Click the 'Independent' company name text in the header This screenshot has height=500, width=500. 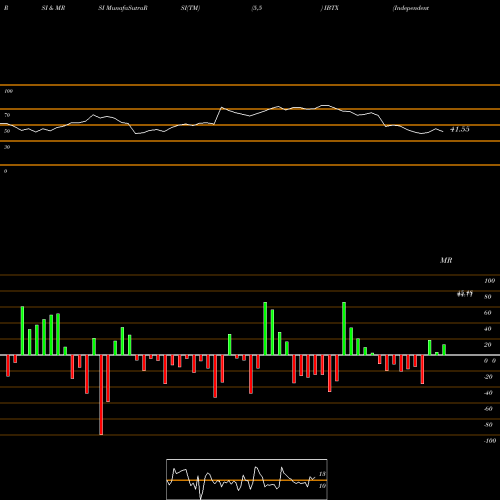pyautogui.click(x=411, y=8)
